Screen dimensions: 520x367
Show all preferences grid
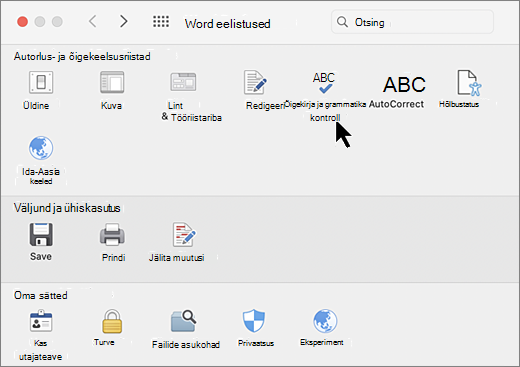(161, 22)
